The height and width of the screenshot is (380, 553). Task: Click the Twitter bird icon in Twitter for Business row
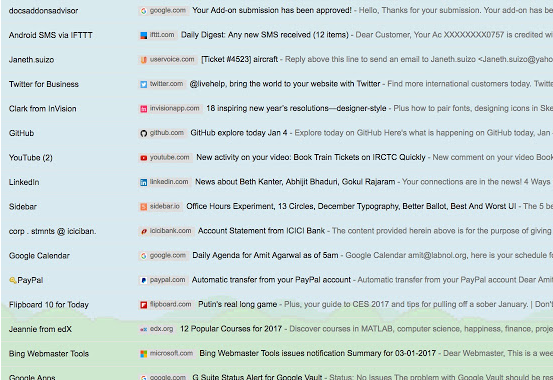[144, 84]
